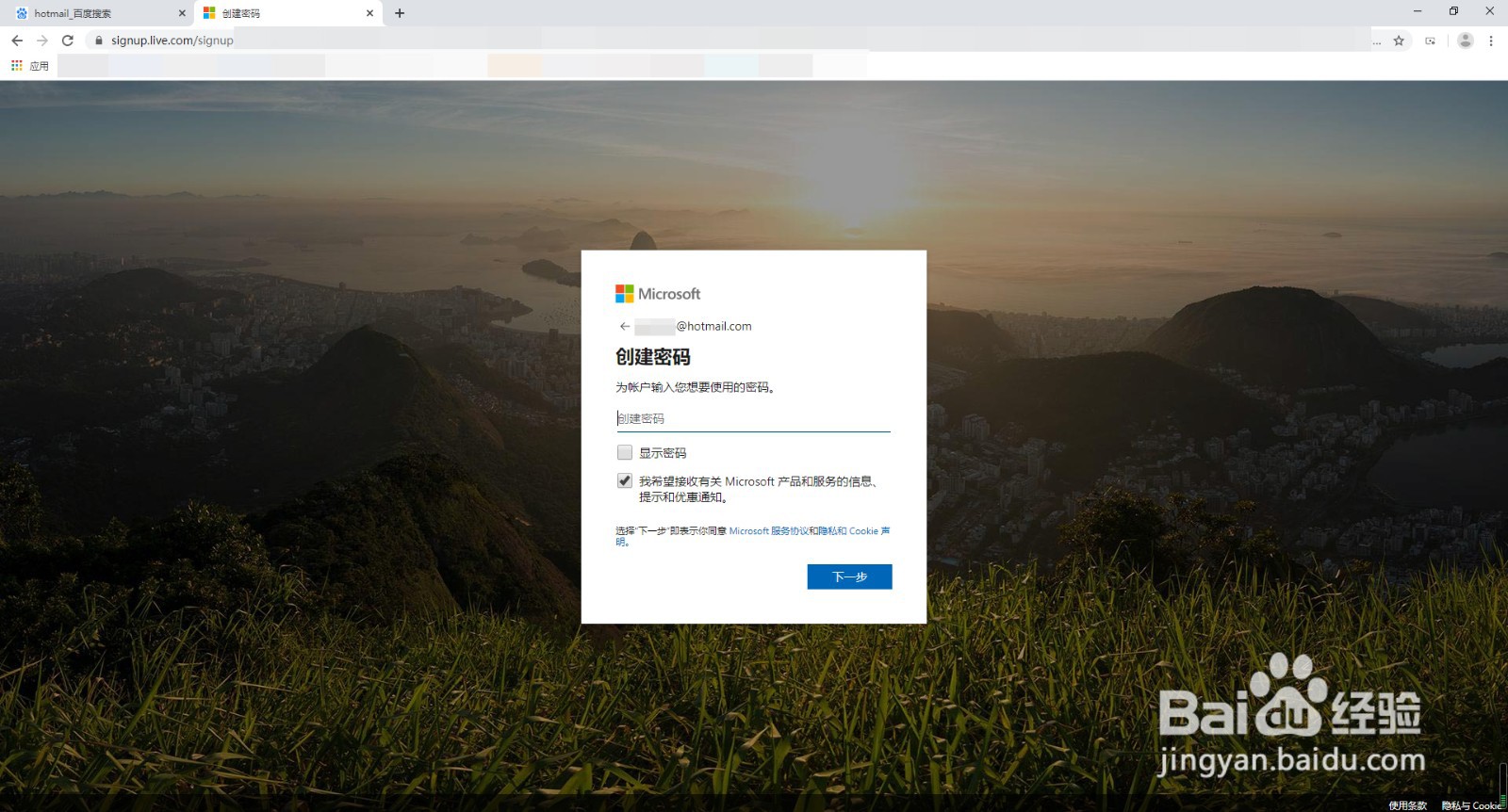Switch to the hotmail_百度搜索 tab
The height and width of the screenshot is (812, 1508).
[99, 13]
